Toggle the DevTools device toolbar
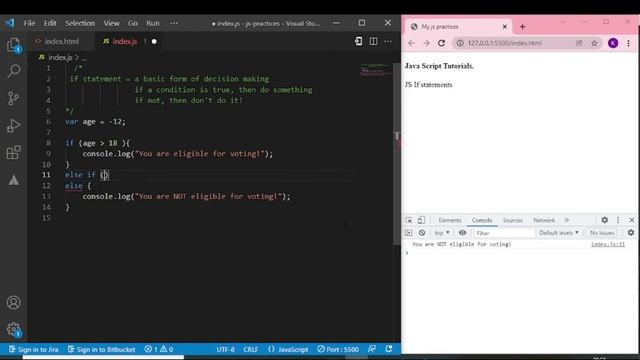Screen dimensions: 640x360 421,220
